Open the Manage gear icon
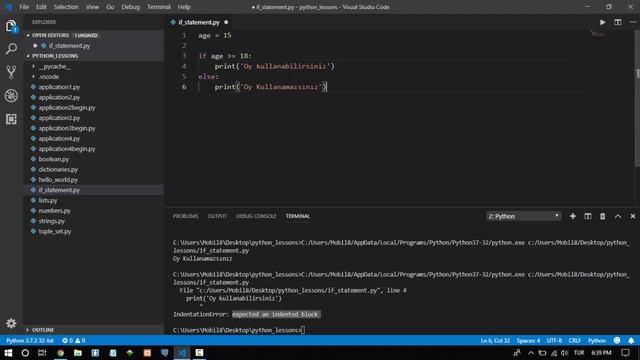Viewport: 640px width, 360px height. [11, 323]
